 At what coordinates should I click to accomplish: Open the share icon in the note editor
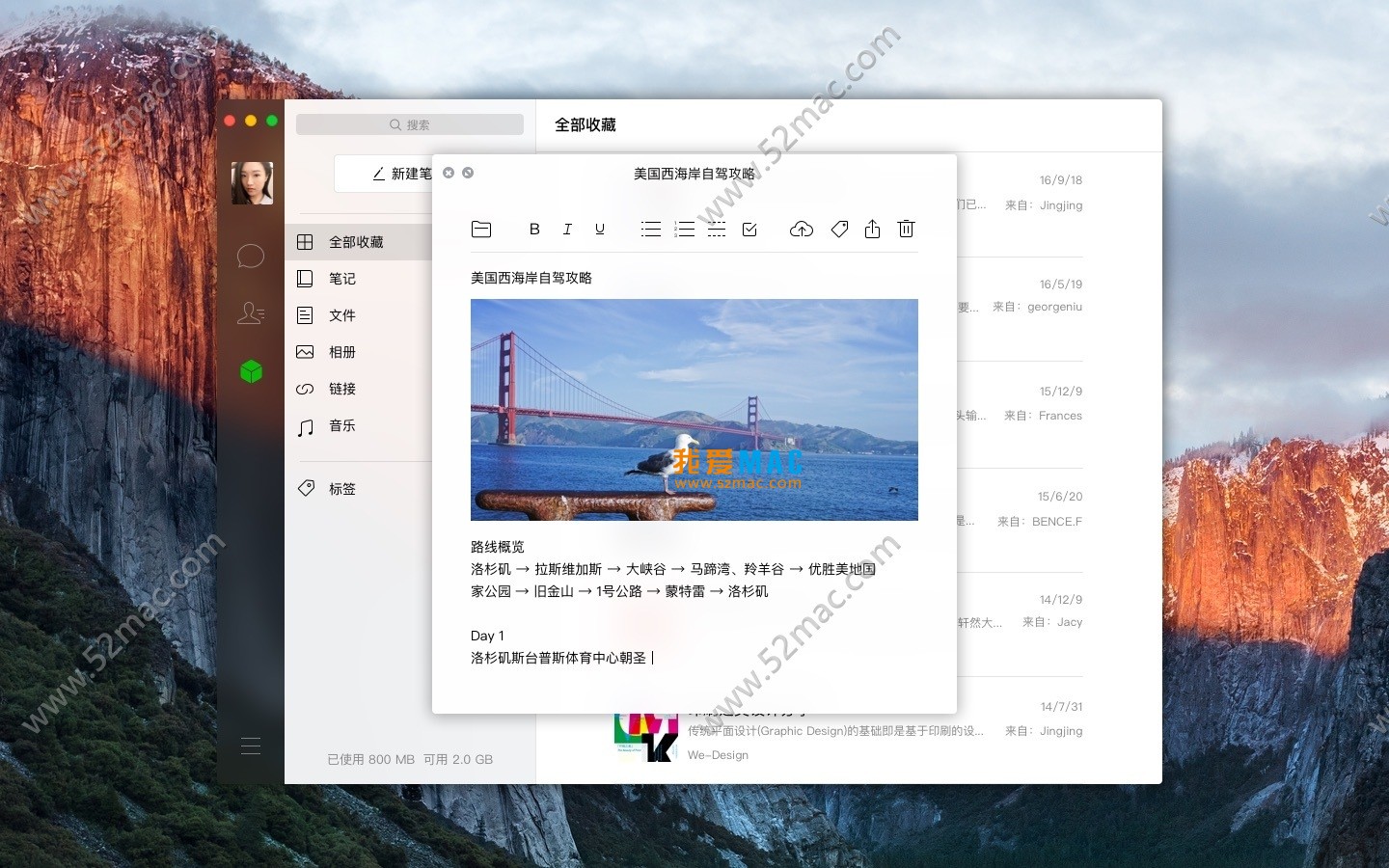(872, 229)
